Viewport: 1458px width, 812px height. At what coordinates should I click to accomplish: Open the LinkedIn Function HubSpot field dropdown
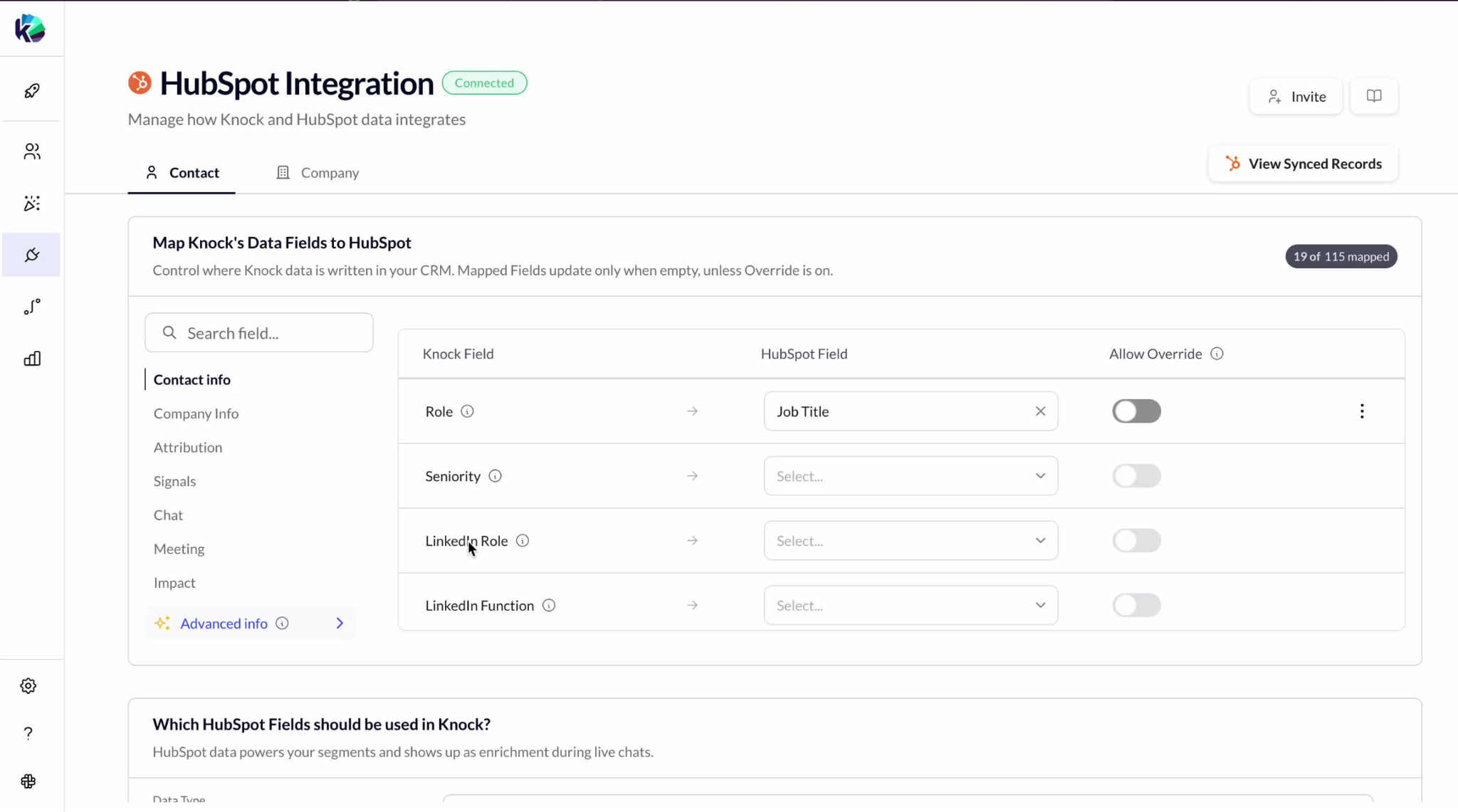coord(911,606)
